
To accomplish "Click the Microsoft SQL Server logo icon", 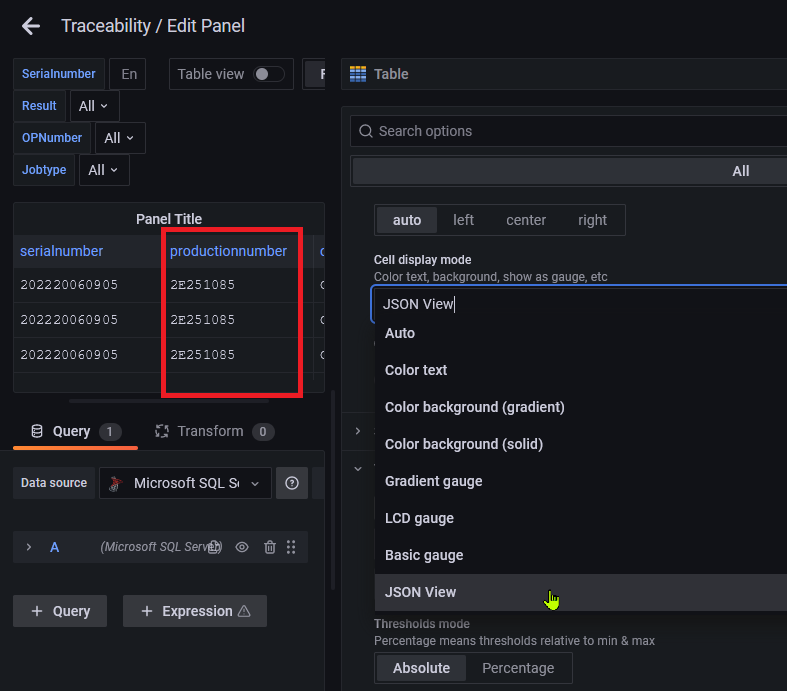I will (x=116, y=483).
